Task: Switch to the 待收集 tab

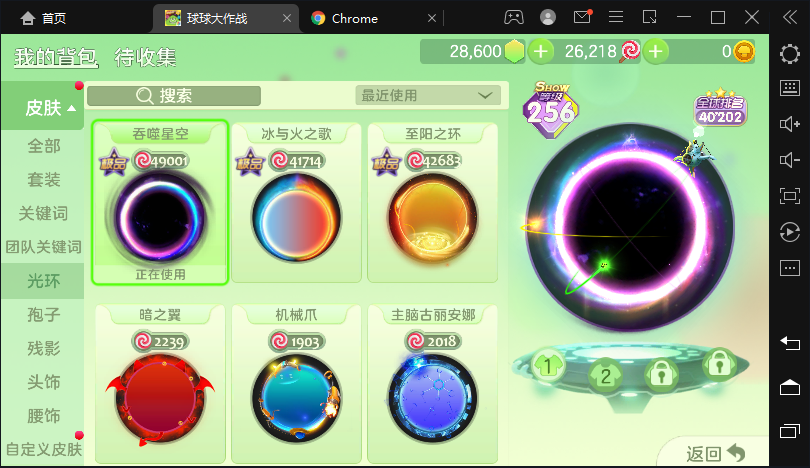Action: pyautogui.click(x=145, y=57)
